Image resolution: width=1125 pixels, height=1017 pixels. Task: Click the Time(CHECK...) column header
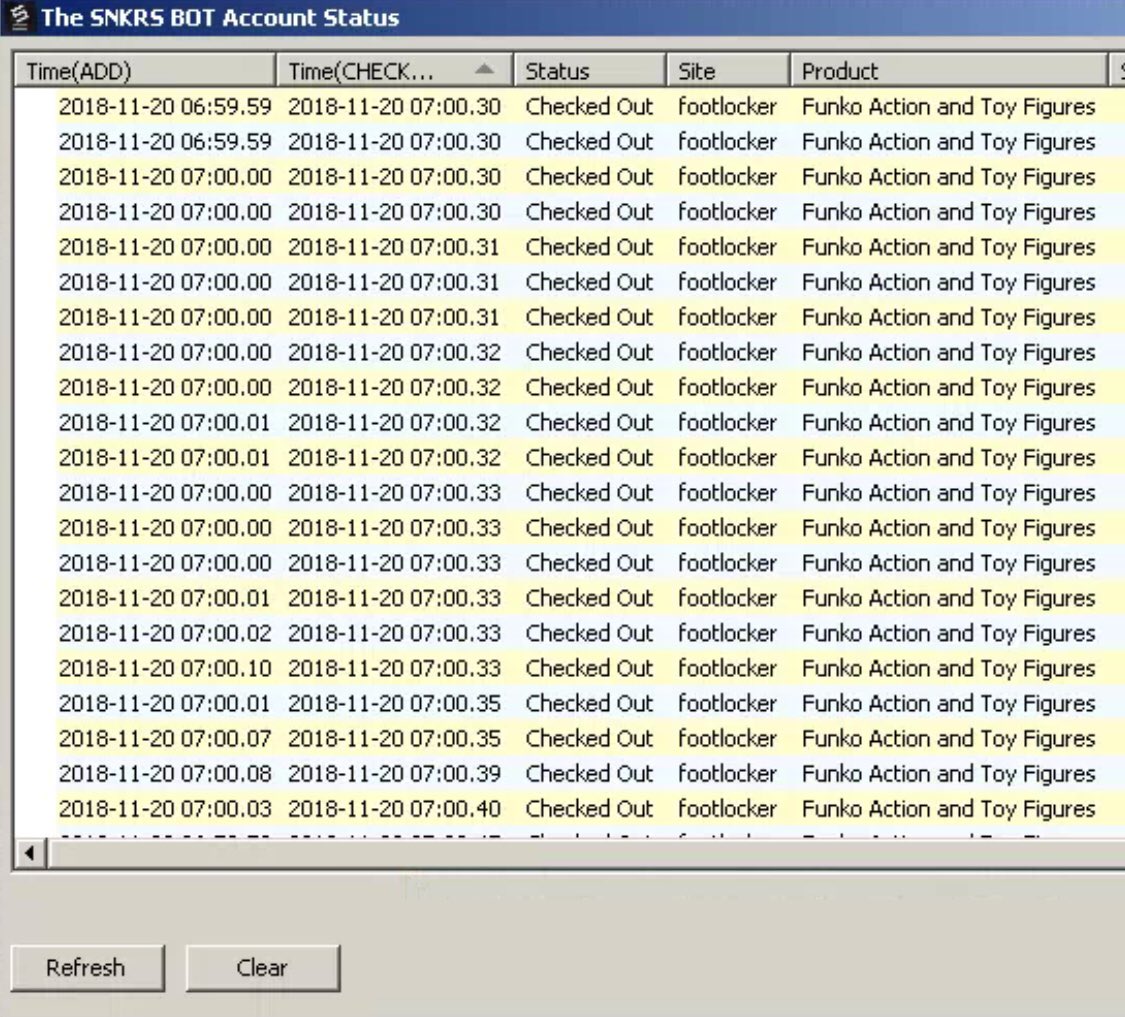pos(395,71)
